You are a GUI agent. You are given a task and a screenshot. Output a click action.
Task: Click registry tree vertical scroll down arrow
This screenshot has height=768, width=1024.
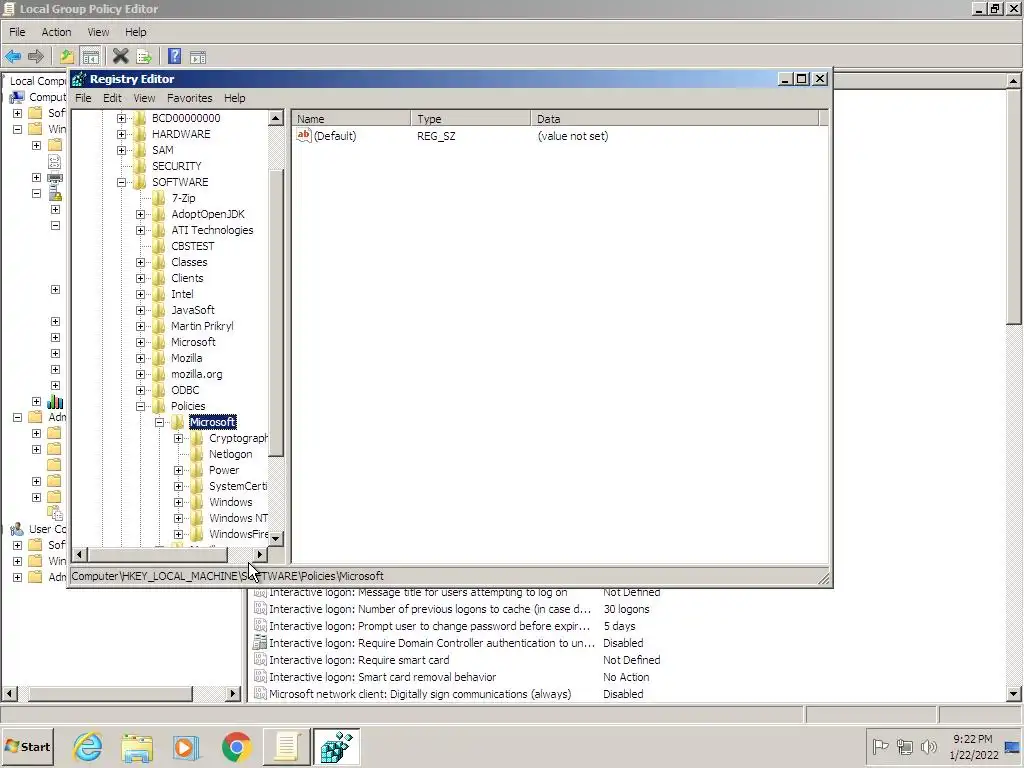(x=276, y=539)
